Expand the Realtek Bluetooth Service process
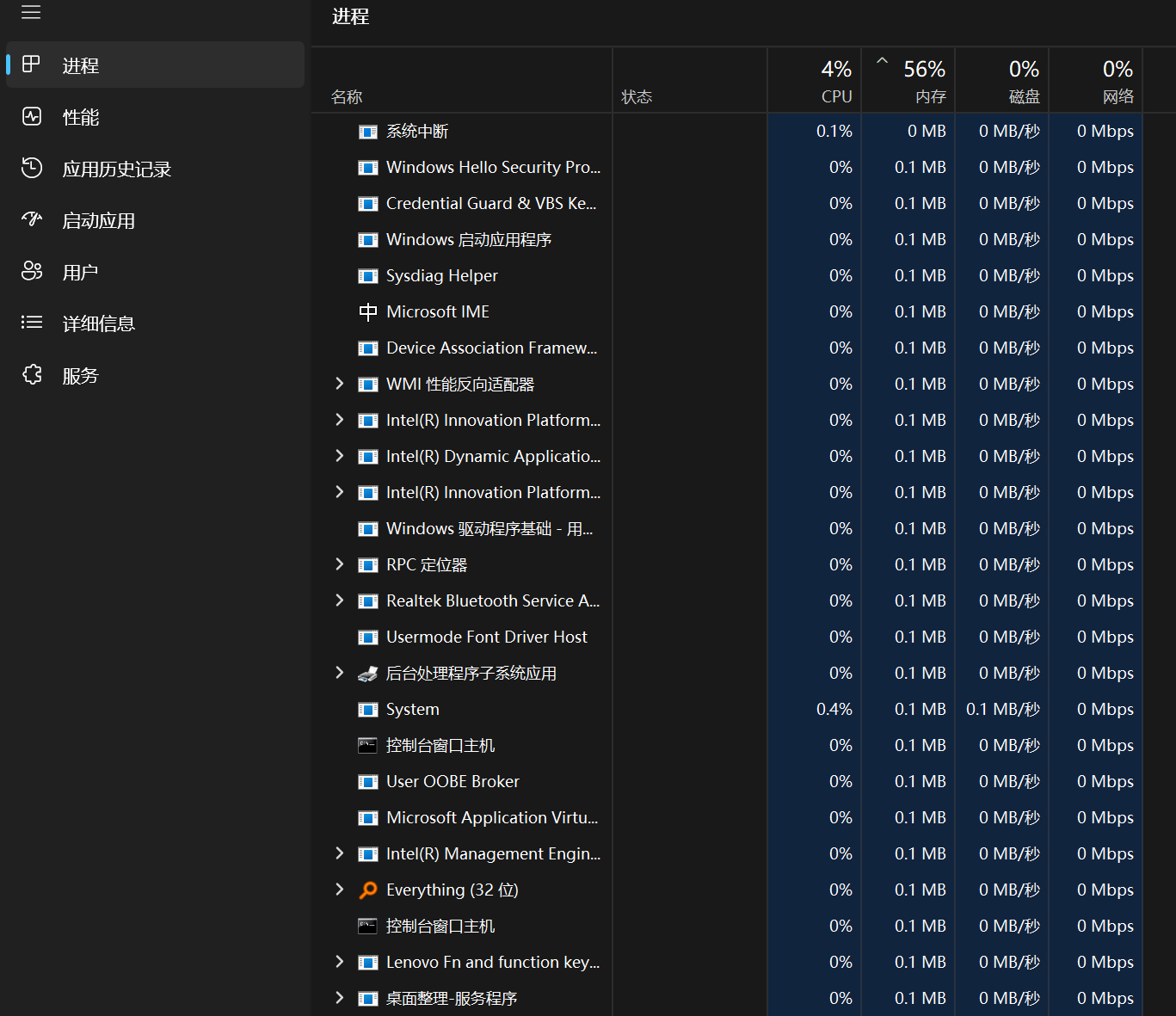Image resolution: width=1176 pixels, height=1016 pixels. pyautogui.click(x=339, y=600)
